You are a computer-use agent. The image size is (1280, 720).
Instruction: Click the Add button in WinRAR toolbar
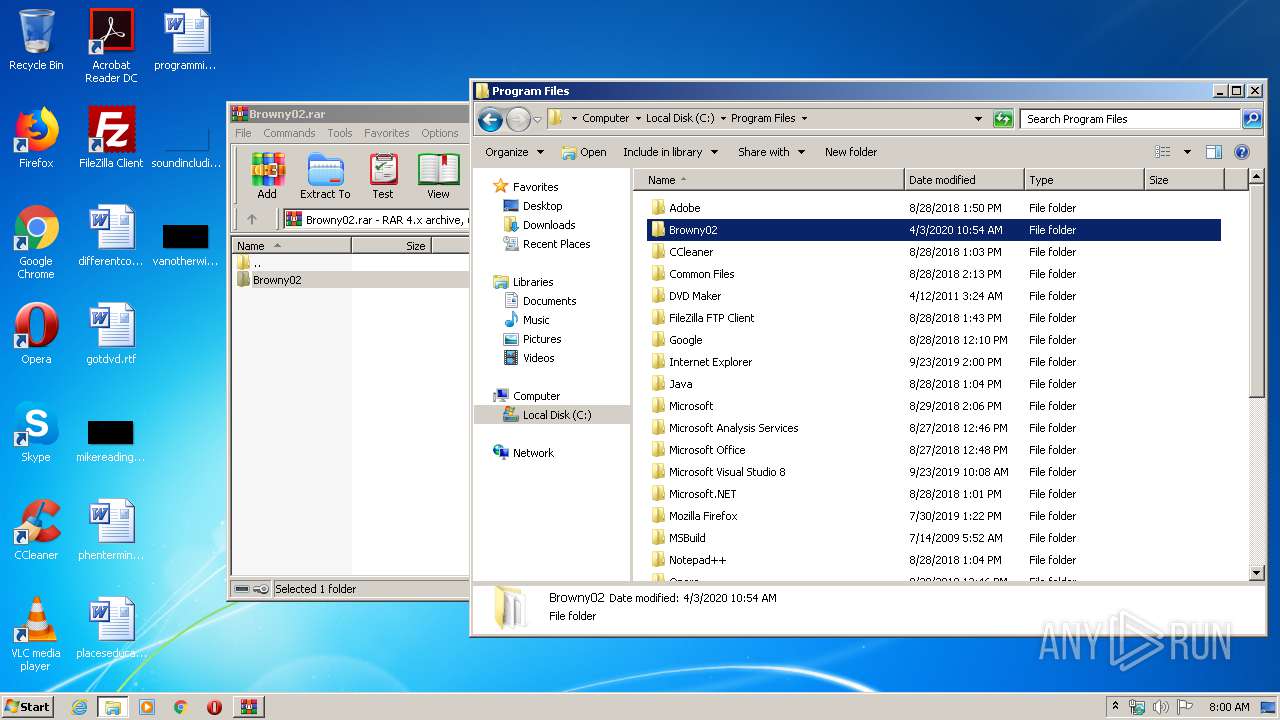click(267, 176)
